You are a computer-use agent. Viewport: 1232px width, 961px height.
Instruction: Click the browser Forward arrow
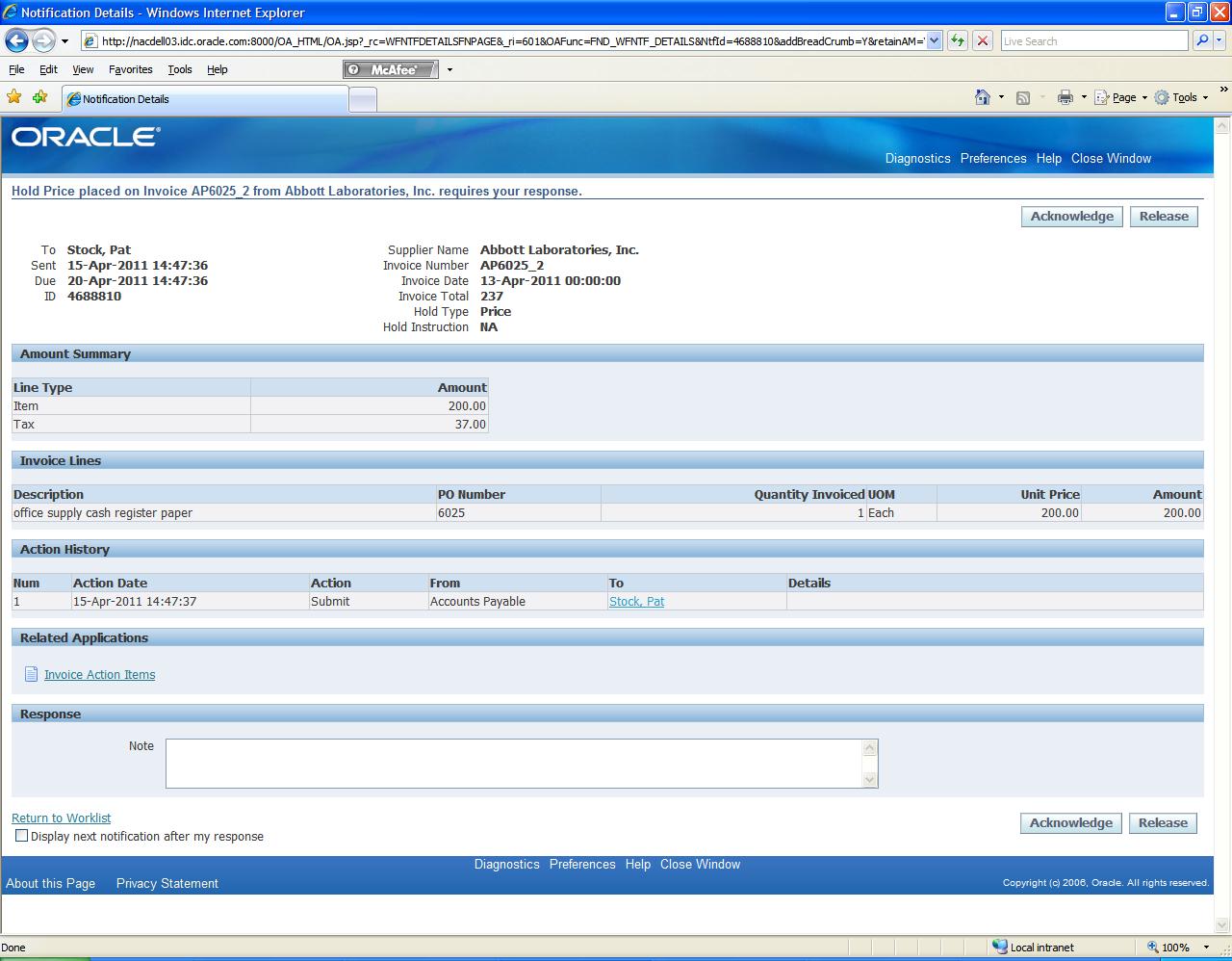coord(43,41)
